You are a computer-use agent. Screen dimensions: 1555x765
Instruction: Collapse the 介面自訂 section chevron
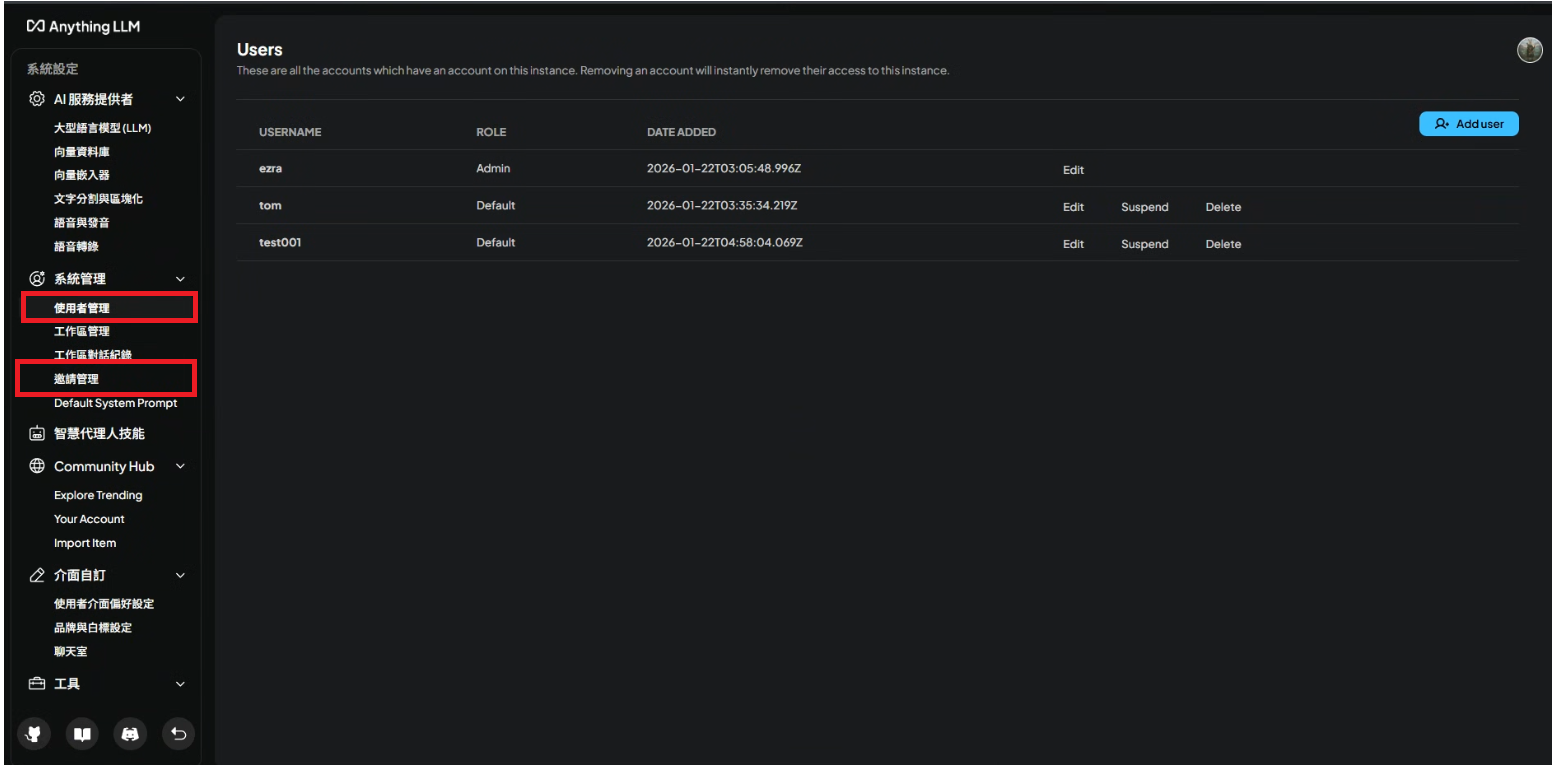coord(180,575)
